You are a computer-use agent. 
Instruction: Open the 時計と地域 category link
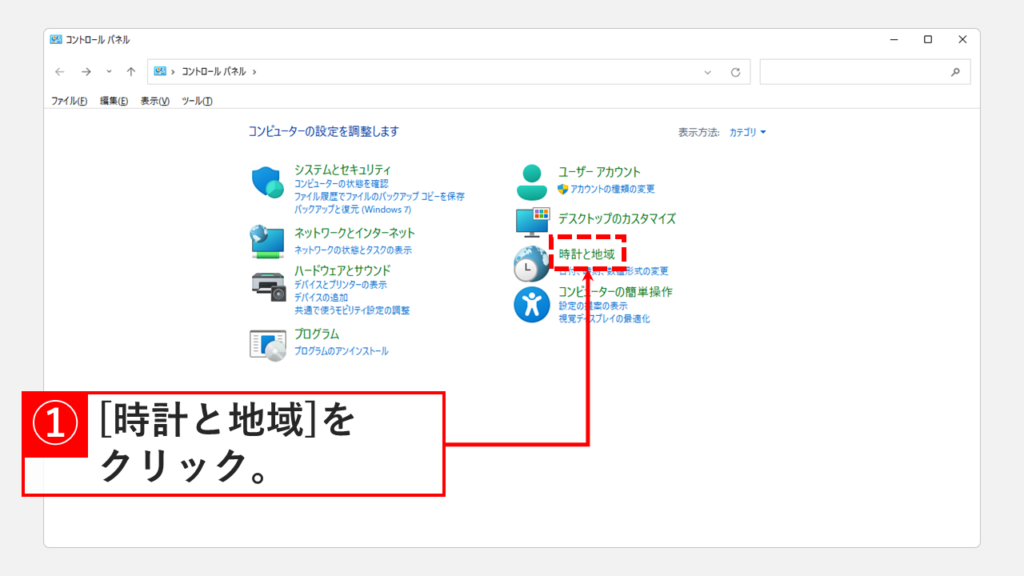(x=587, y=255)
